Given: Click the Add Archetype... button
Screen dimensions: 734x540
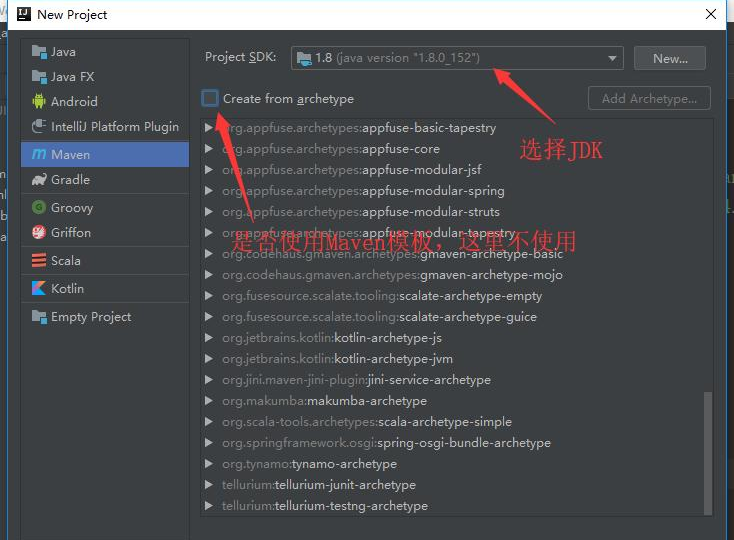Looking at the screenshot, I should tap(649, 98).
